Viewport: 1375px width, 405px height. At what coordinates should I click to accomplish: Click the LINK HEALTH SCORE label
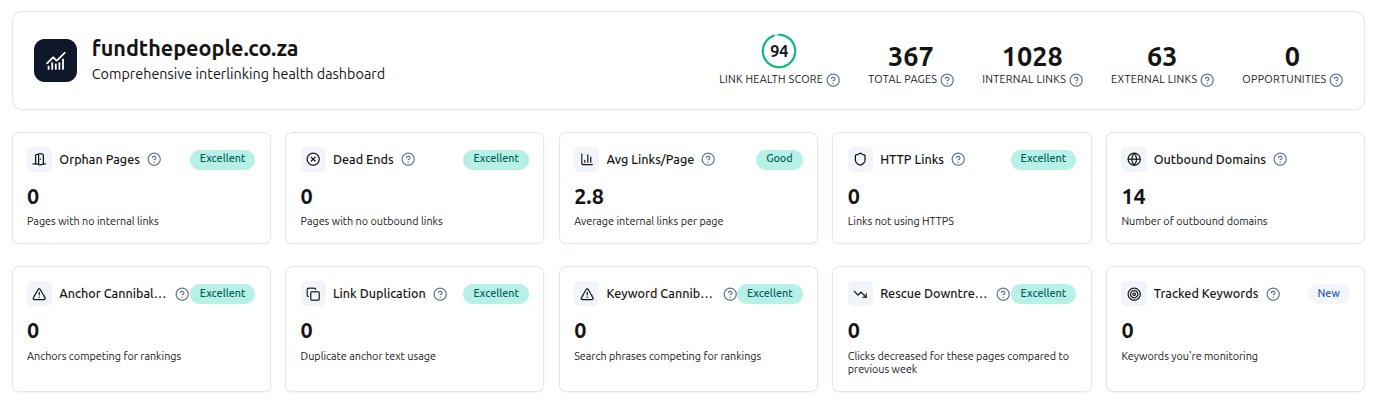[771, 79]
